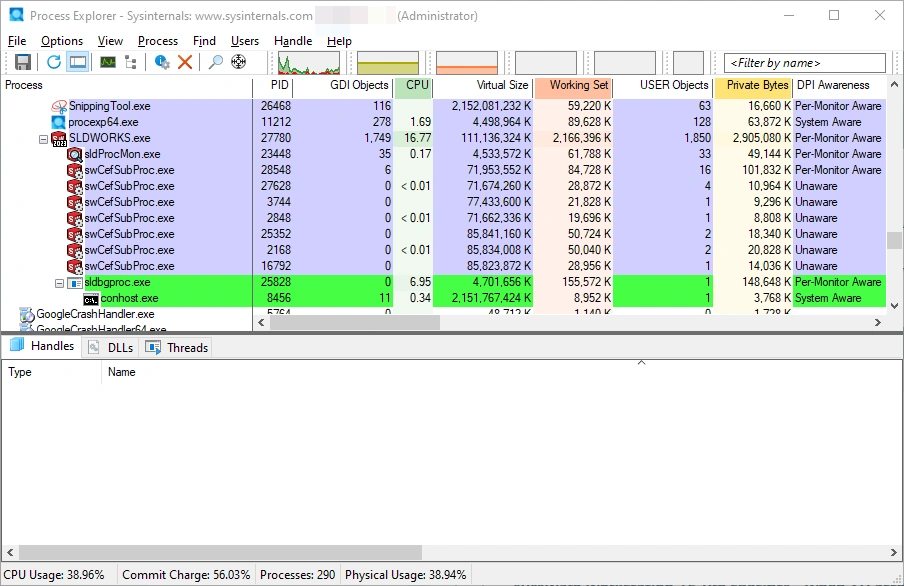Image resolution: width=904 pixels, height=586 pixels.
Task: Click the CPU usage history graph
Action: (x=309, y=63)
